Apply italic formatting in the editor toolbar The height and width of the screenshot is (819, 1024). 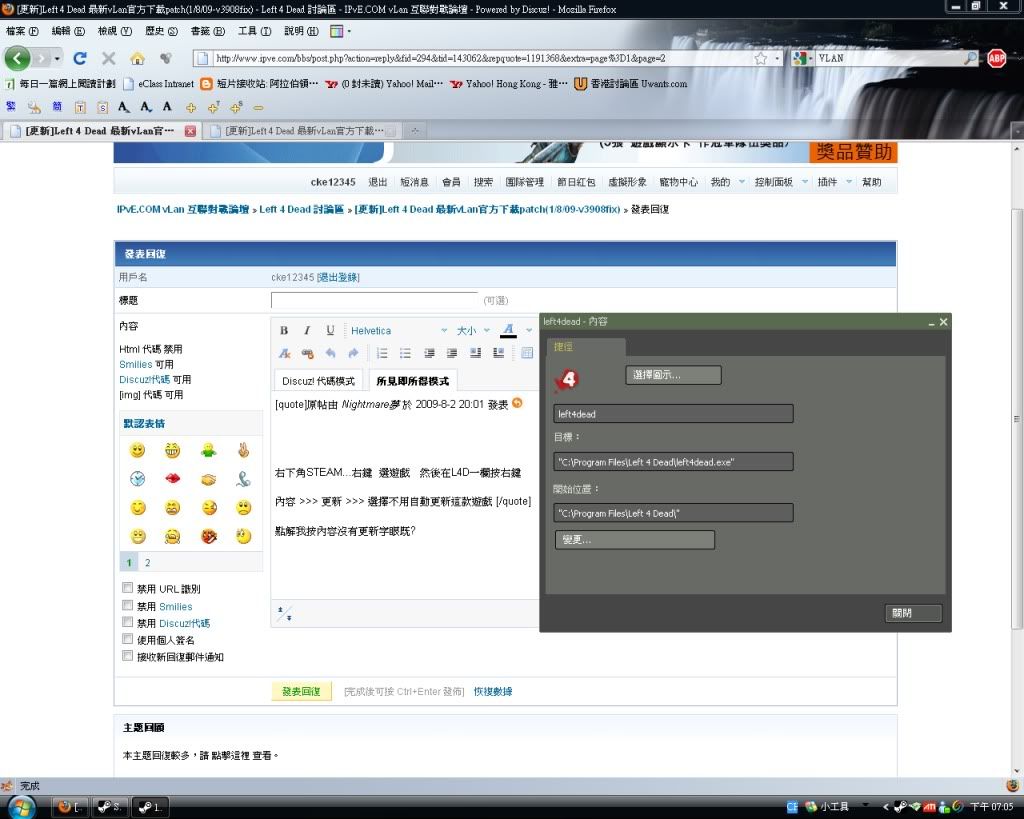tap(307, 331)
